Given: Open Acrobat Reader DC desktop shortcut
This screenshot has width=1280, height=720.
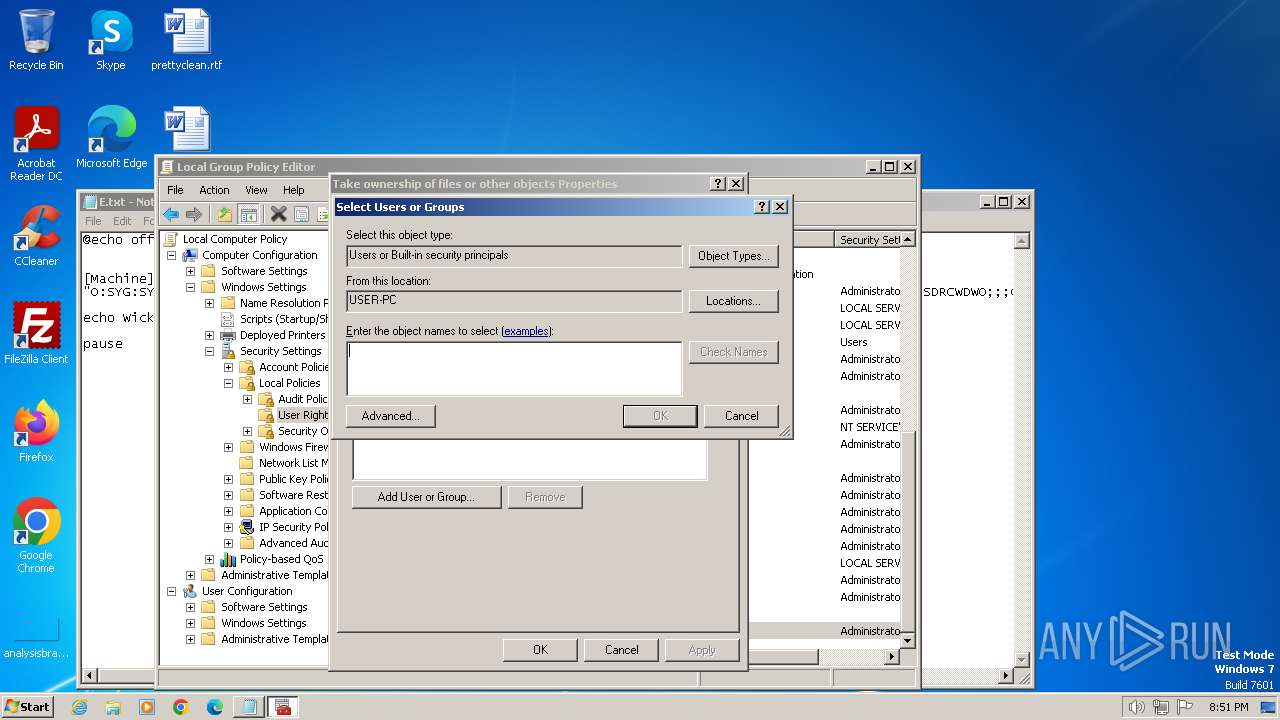Looking at the screenshot, I should click(36, 144).
